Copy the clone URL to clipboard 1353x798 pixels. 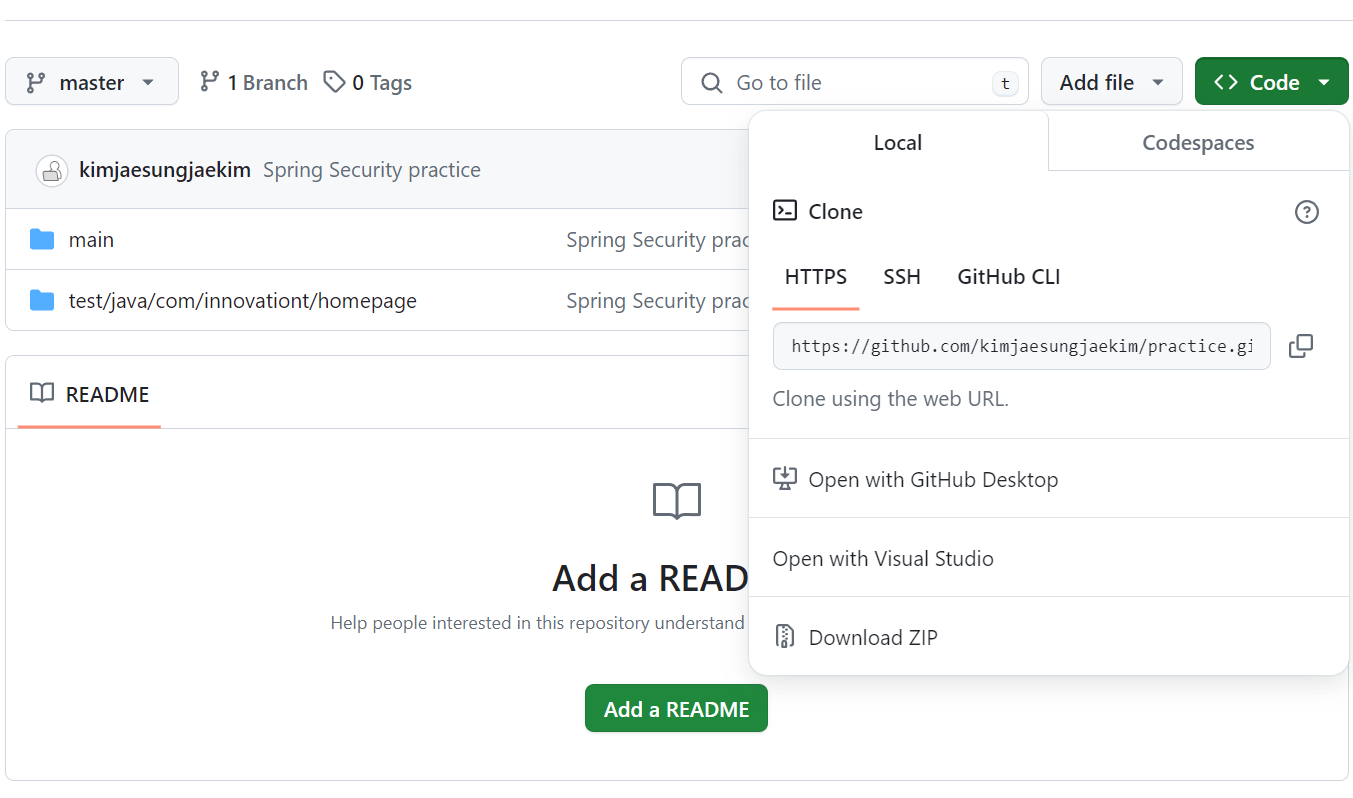point(1301,346)
